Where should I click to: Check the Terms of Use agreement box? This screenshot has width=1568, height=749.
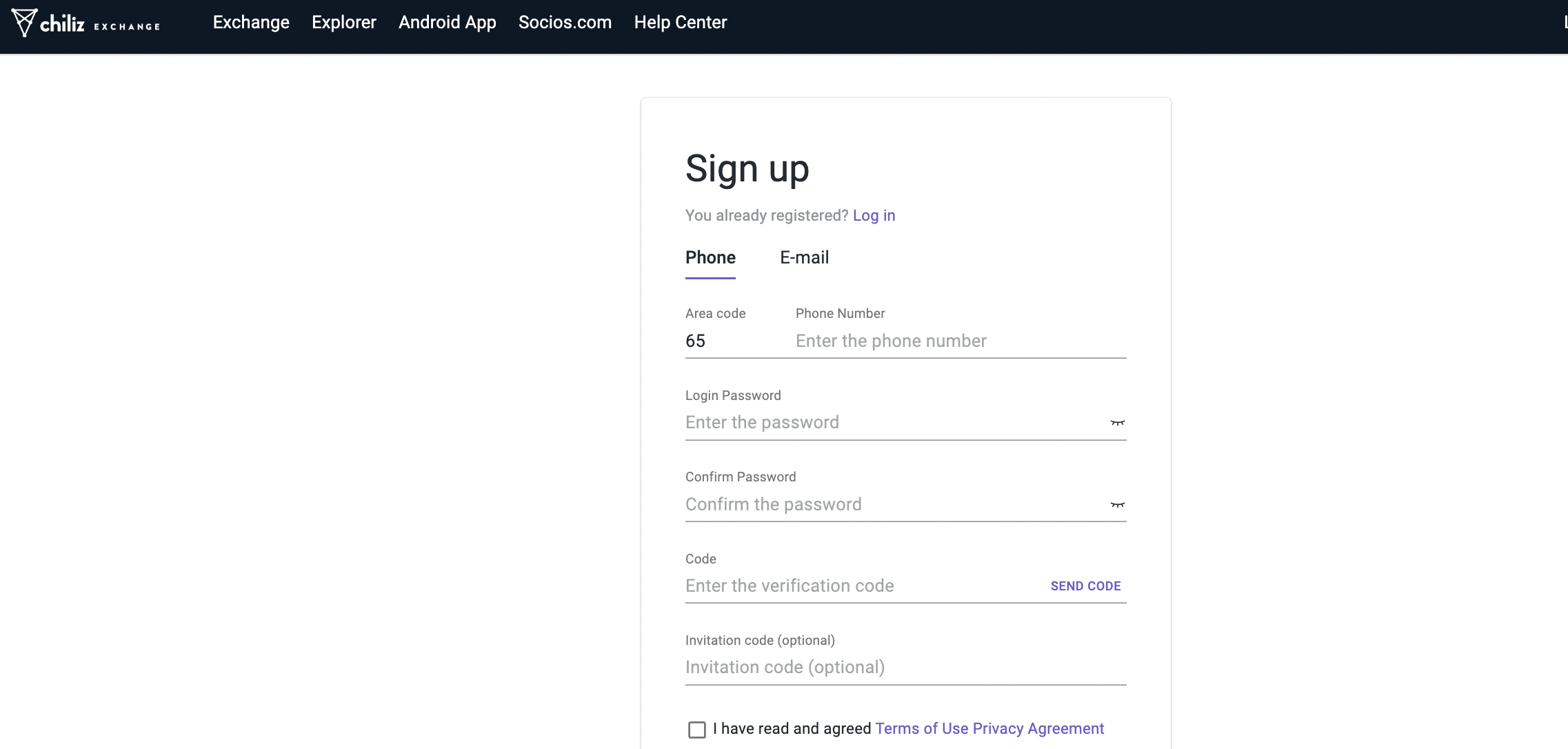click(x=696, y=730)
